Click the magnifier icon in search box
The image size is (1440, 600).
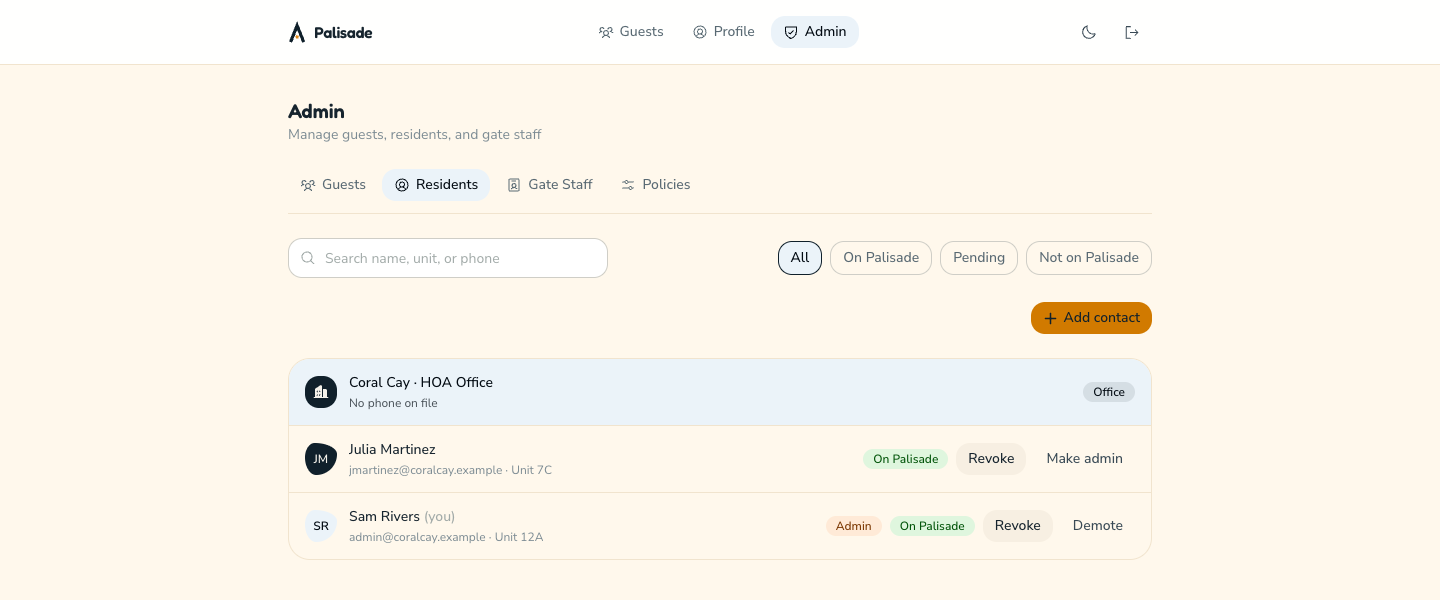308,258
